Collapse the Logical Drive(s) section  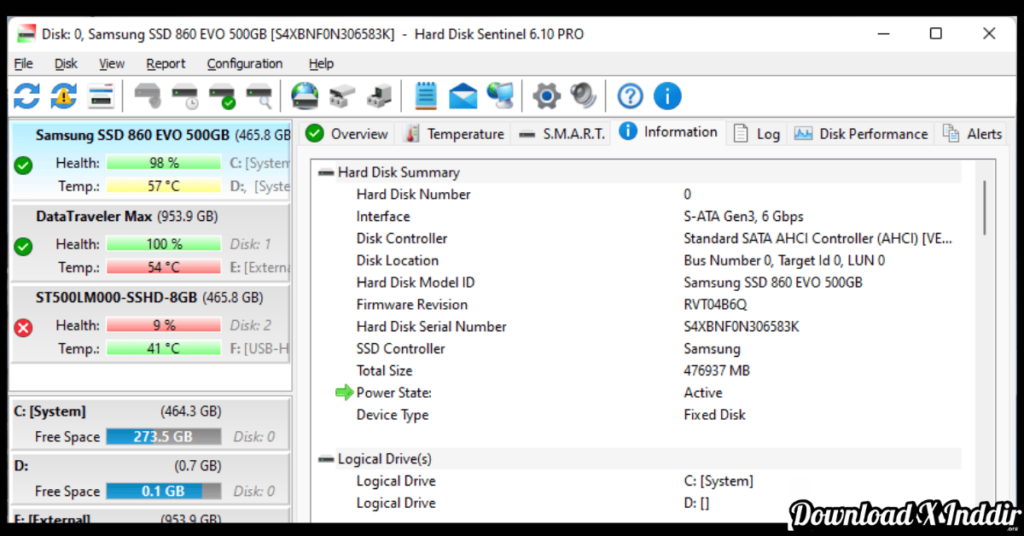[x=326, y=459]
